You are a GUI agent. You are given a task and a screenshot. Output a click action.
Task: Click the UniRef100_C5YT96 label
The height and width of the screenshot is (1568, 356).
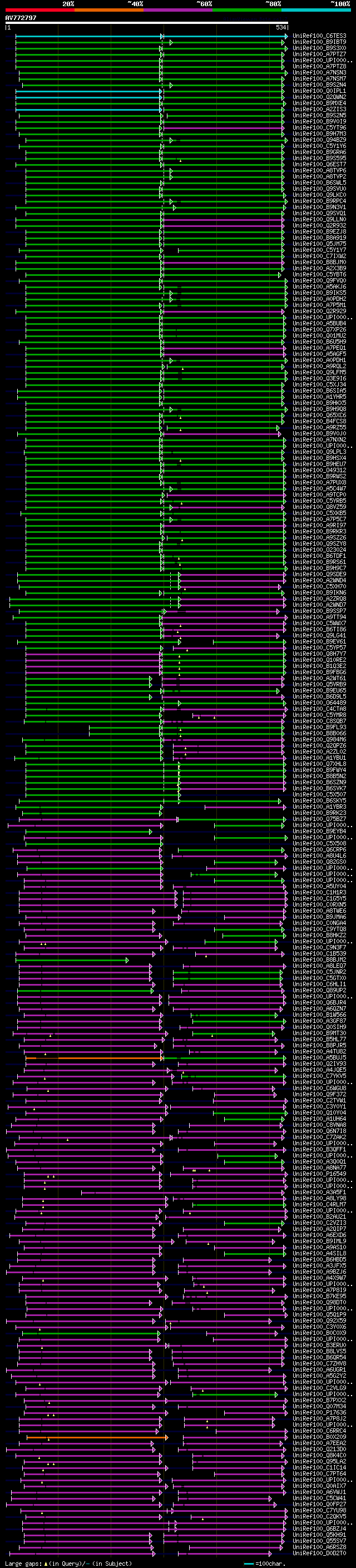(x=319, y=128)
